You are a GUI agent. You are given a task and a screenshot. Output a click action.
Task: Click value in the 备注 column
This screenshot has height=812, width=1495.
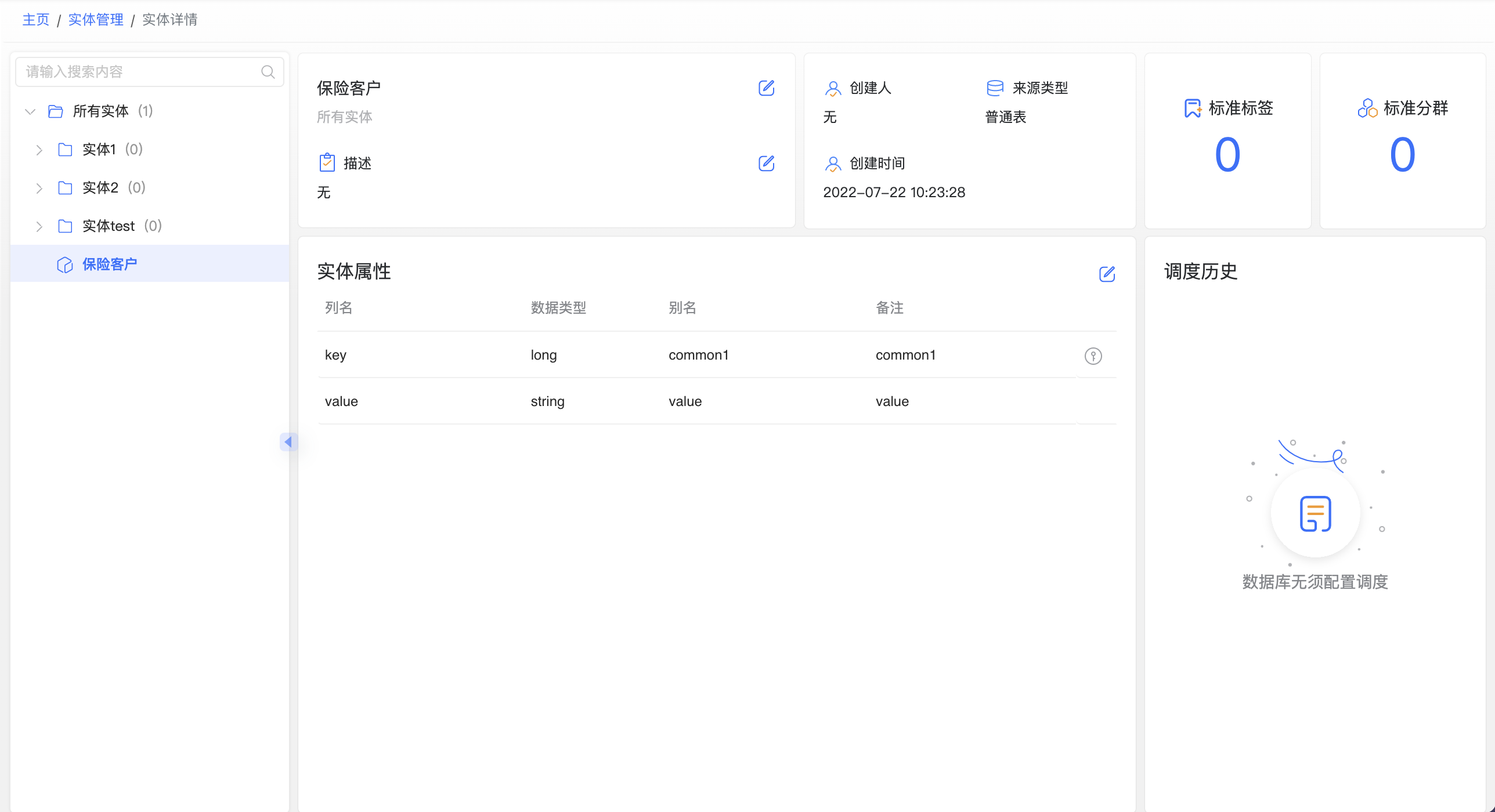tap(892, 401)
